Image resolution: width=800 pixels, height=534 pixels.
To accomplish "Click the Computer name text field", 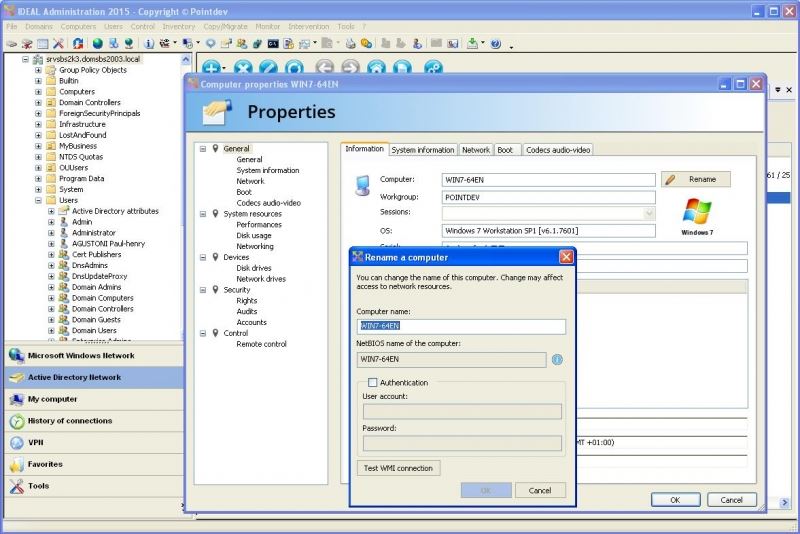I will coord(461,326).
